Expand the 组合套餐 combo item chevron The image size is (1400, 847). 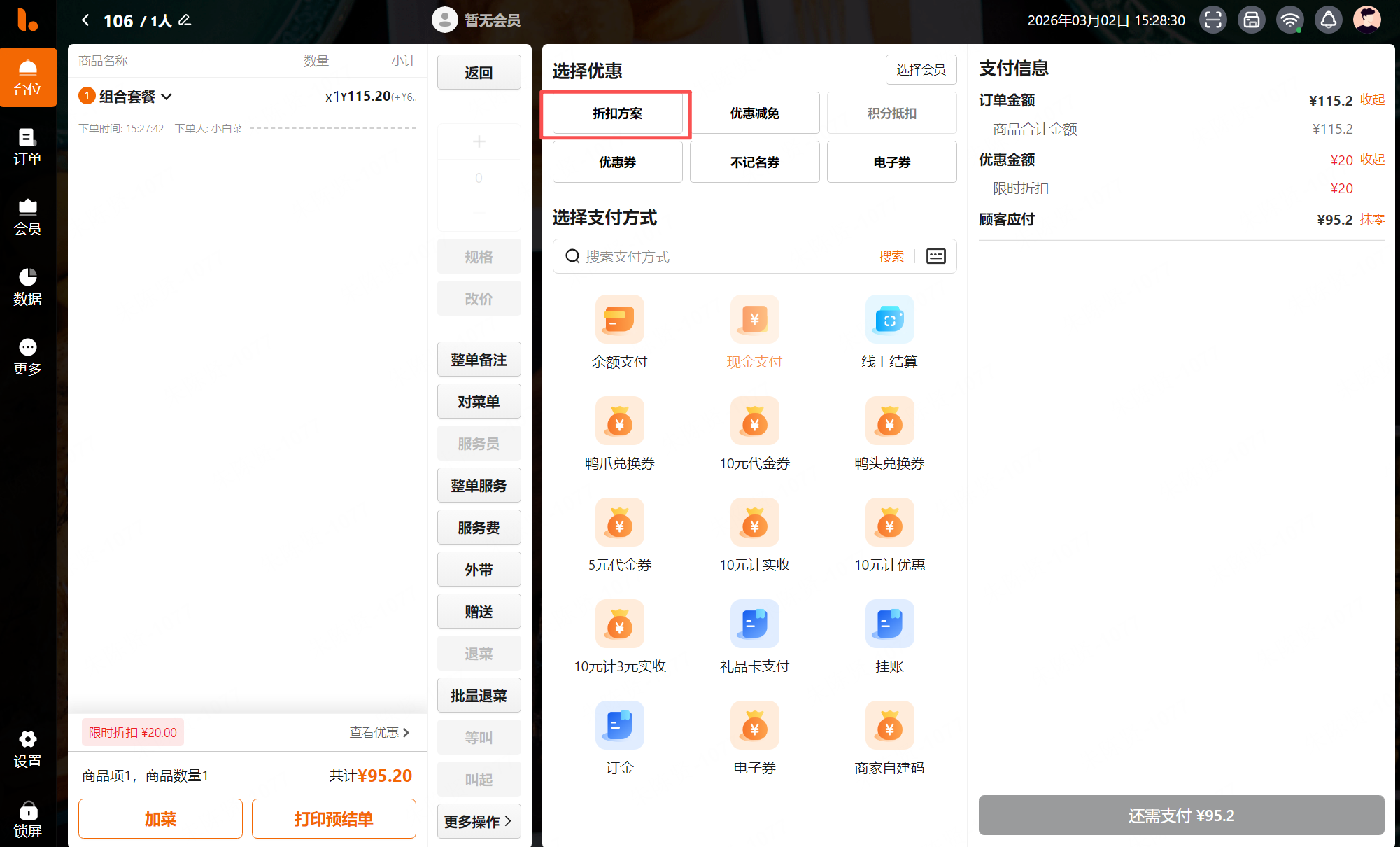pos(167,97)
